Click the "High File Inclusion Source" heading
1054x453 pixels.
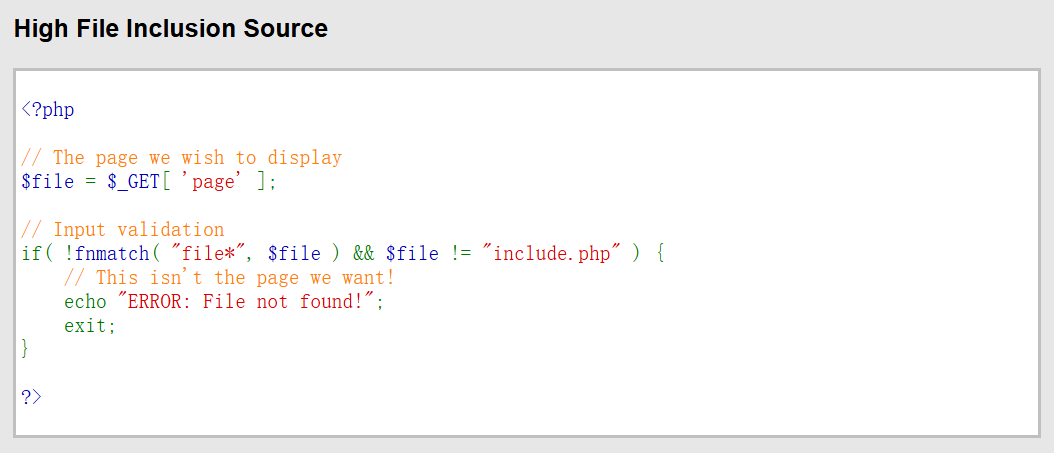pyautogui.click(x=171, y=29)
